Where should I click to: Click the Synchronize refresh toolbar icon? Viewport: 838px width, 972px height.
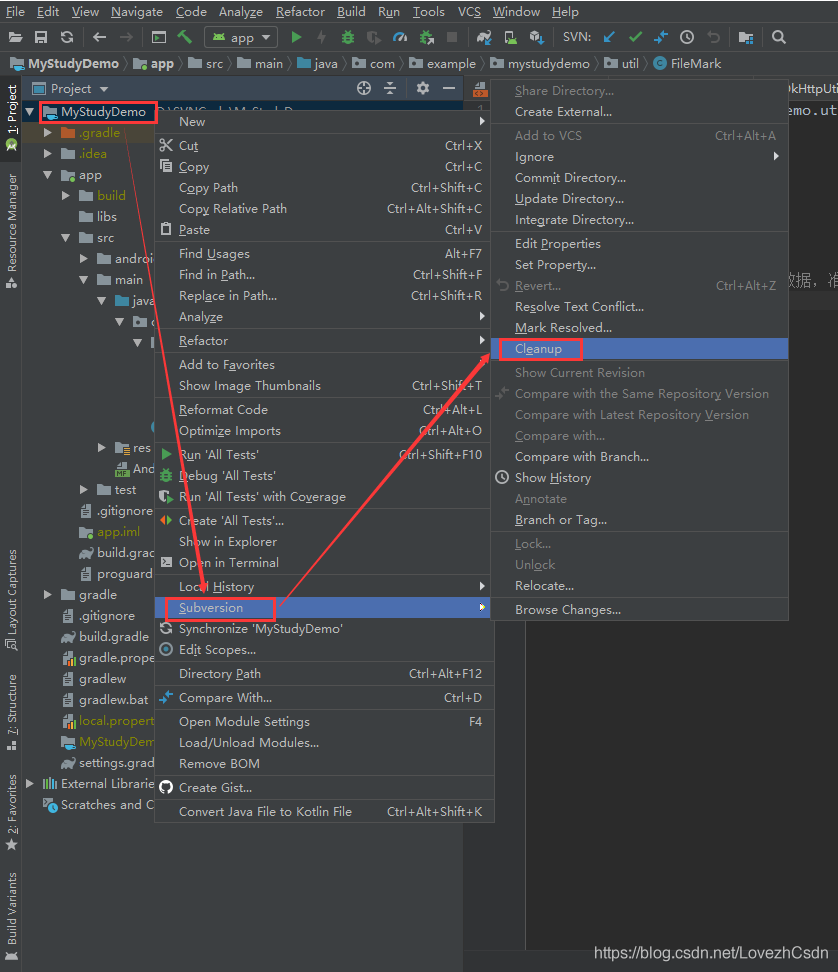click(67, 37)
